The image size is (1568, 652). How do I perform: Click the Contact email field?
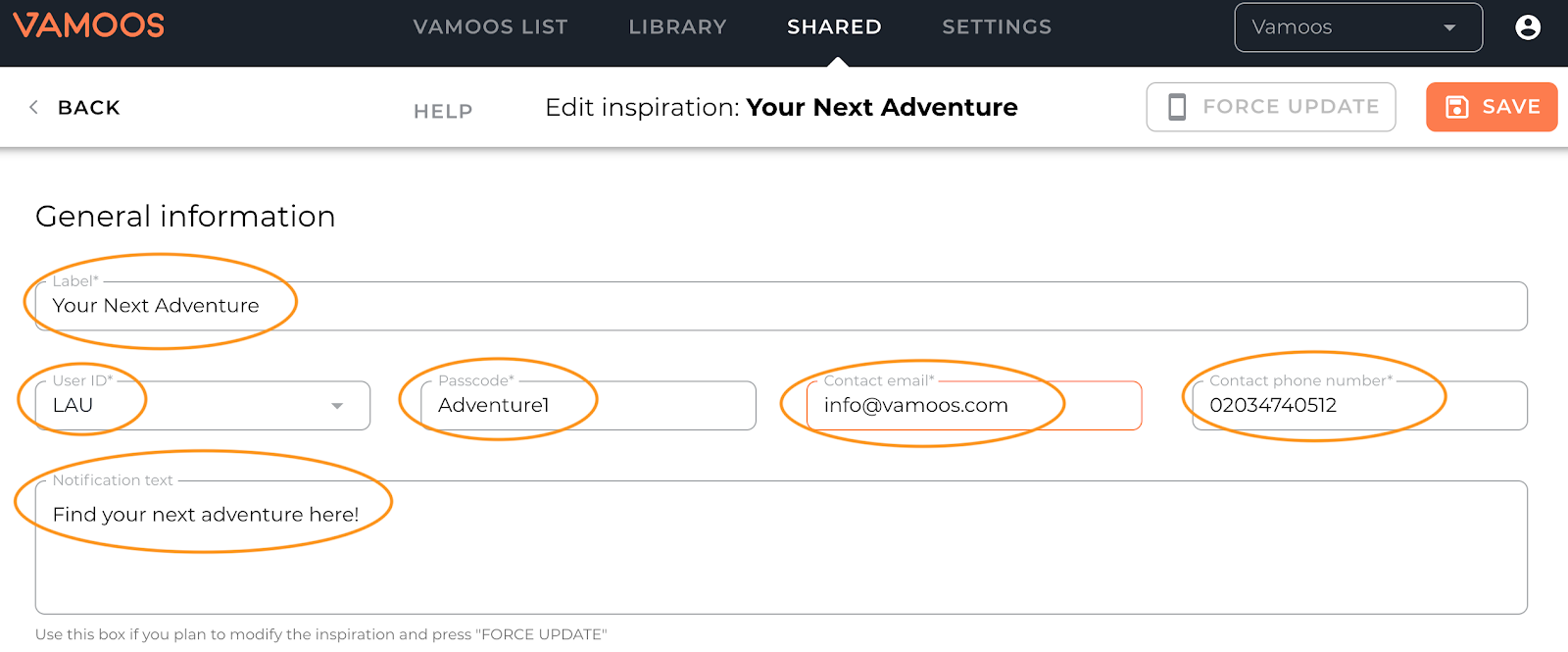pyautogui.click(x=974, y=405)
